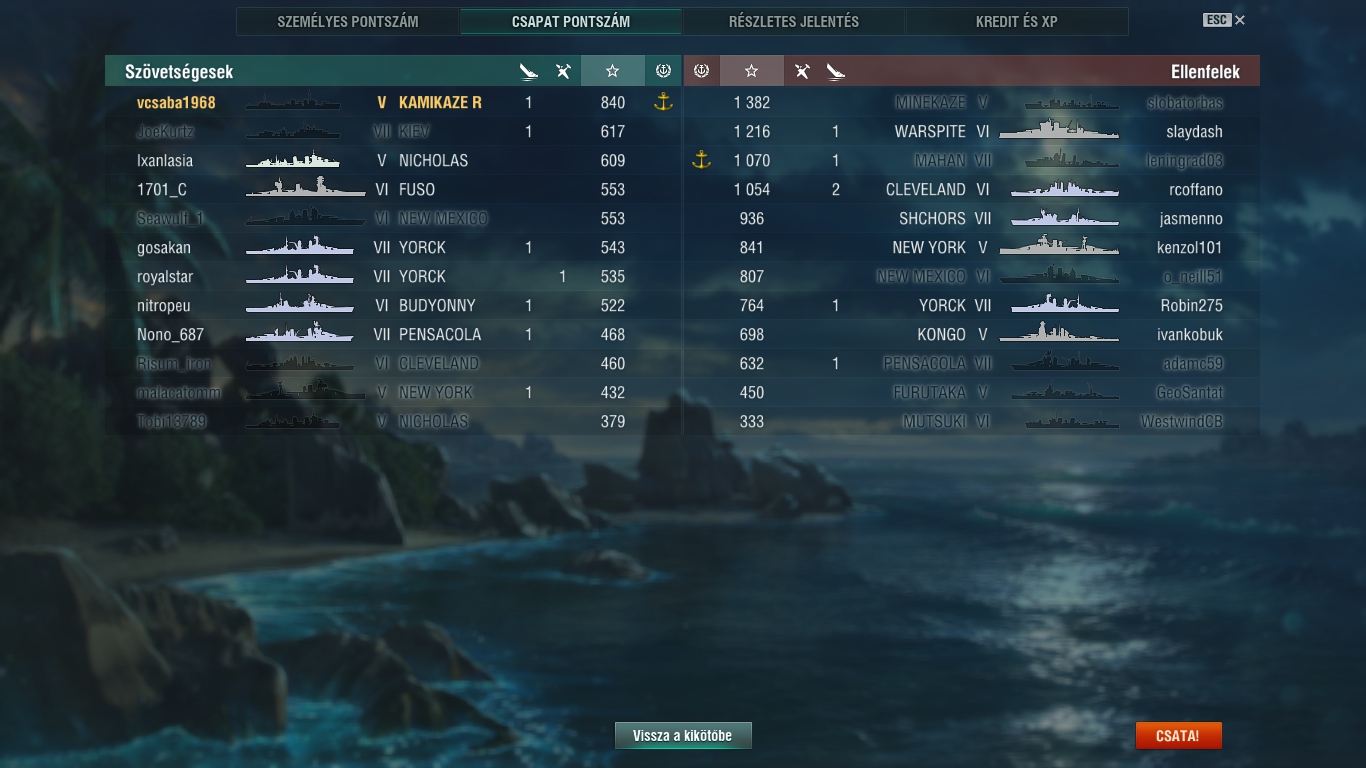Select player row vcsaba1968 Kamikaze R

click(393, 102)
